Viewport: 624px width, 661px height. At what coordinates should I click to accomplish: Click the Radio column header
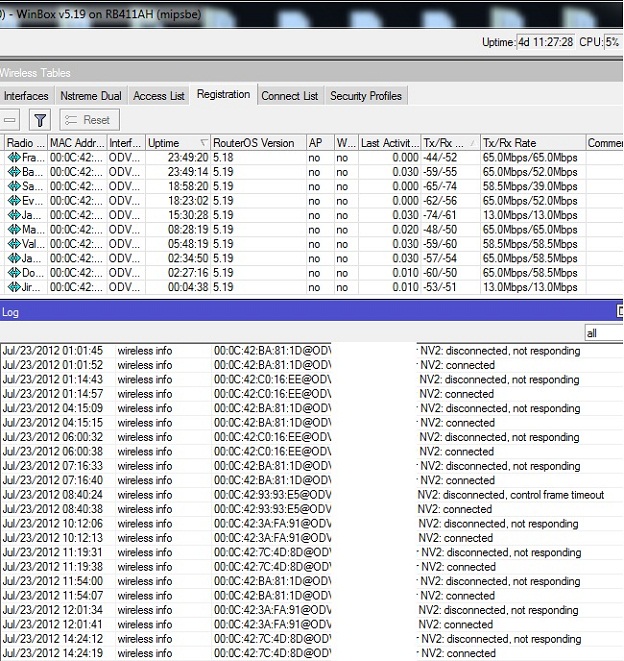point(26,143)
